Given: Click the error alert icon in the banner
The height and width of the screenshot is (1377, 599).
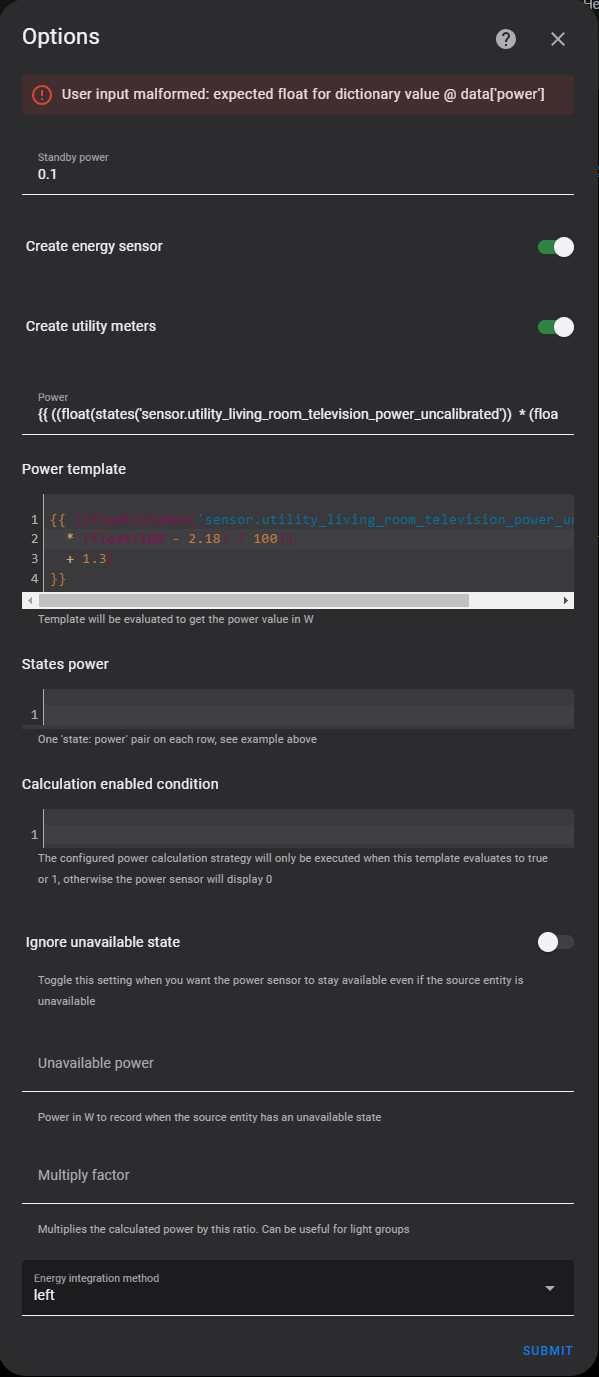Looking at the screenshot, I should tap(39, 94).
